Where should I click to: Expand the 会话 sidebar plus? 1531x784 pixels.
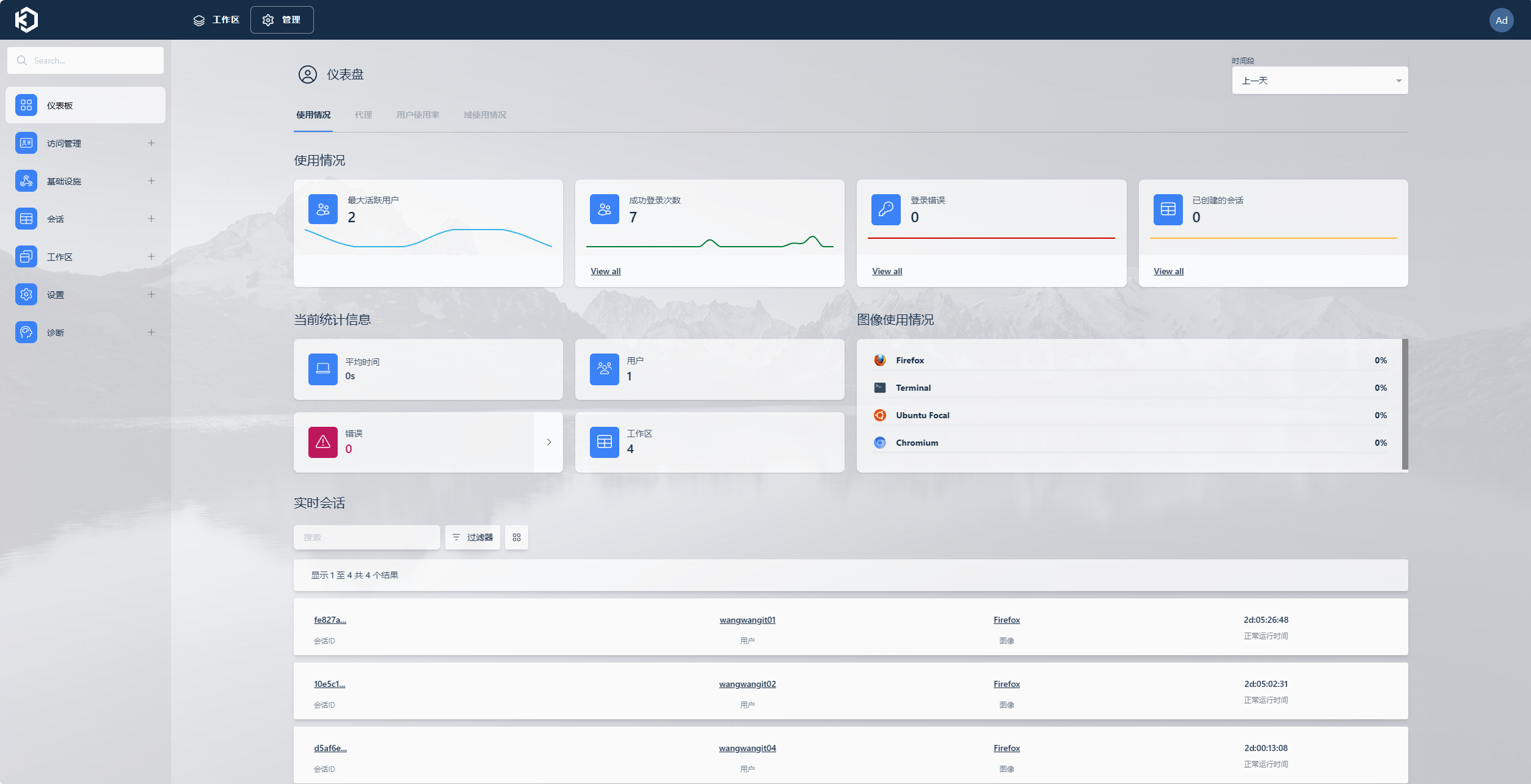[151, 219]
